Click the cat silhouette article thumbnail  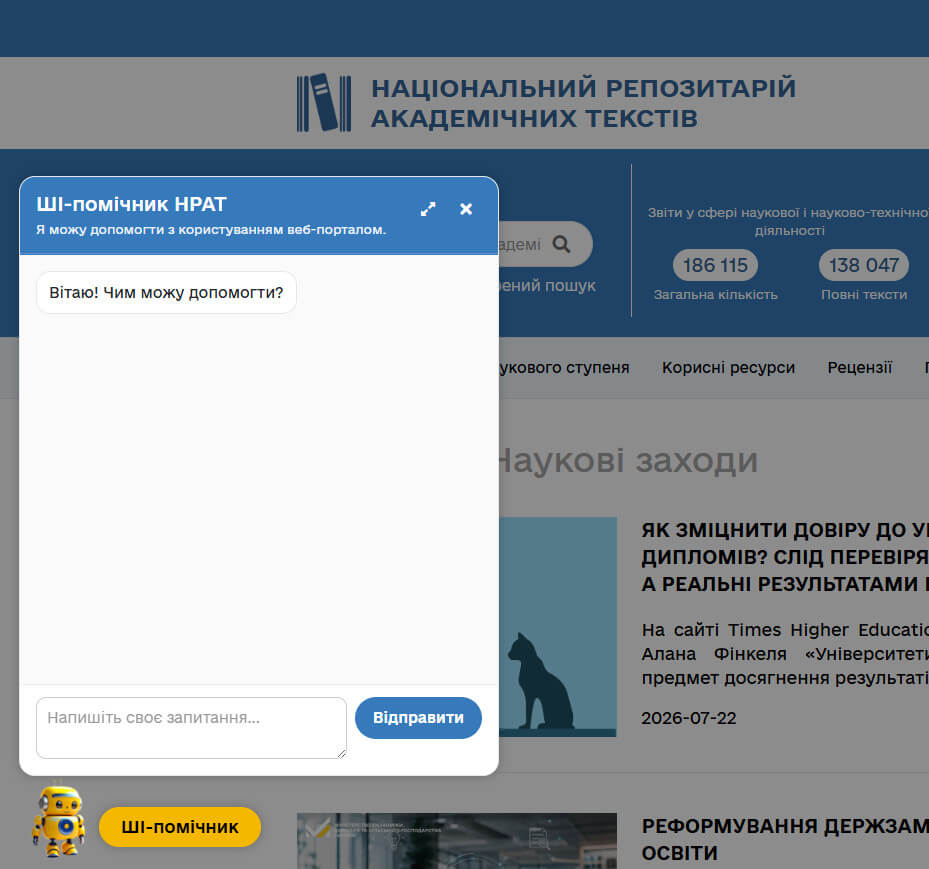click(x=558, y=627)
